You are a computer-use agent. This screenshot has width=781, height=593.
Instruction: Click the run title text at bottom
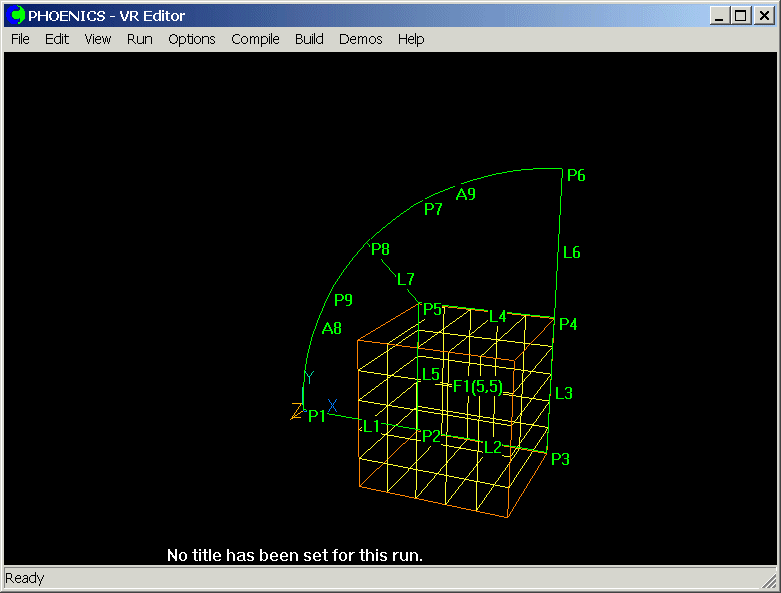point(295,555)
